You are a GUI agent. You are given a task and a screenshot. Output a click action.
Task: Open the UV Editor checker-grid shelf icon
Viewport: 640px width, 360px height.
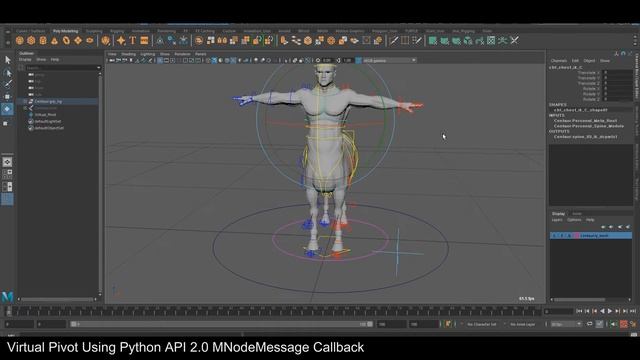tap(491, 40)
